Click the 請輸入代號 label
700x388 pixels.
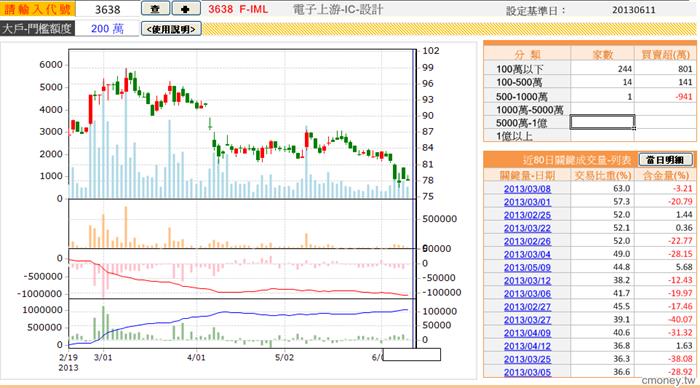[x=38, y=9]
